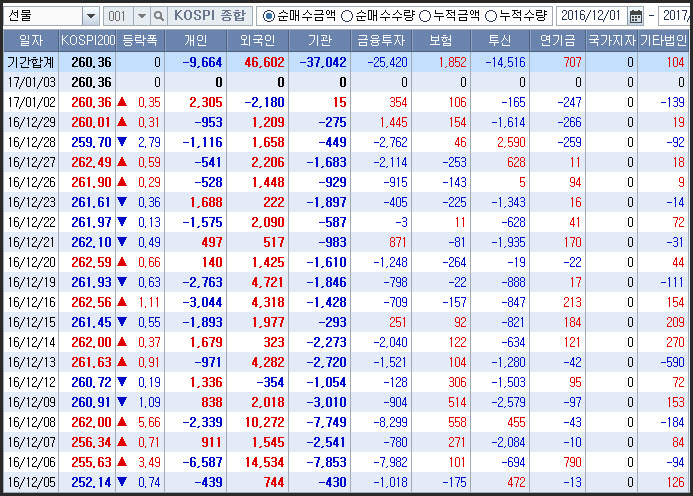Click 보험 total 1,852
Viewport: 693px width, 496px height.
click(x=453, y=62)
